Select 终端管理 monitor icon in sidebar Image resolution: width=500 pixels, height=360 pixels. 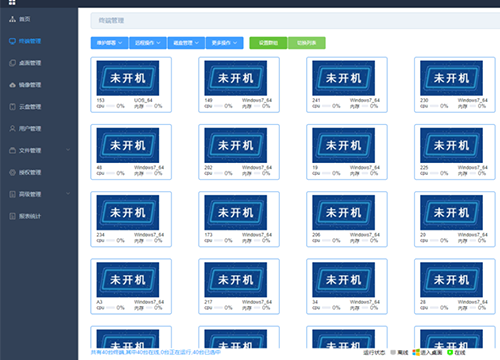(12, 41)
